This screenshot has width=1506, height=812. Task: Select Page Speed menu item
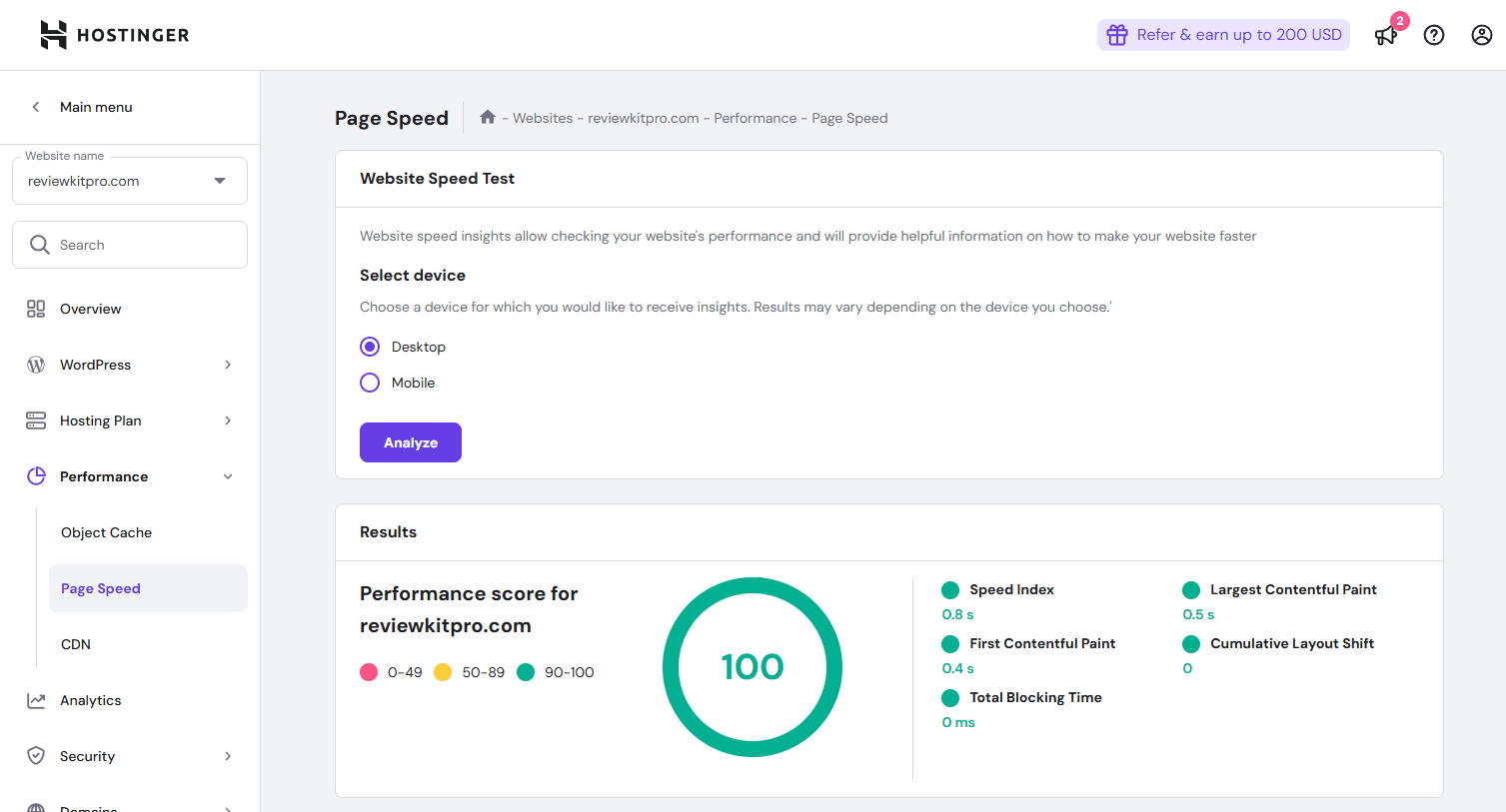(x=148, y=588)
